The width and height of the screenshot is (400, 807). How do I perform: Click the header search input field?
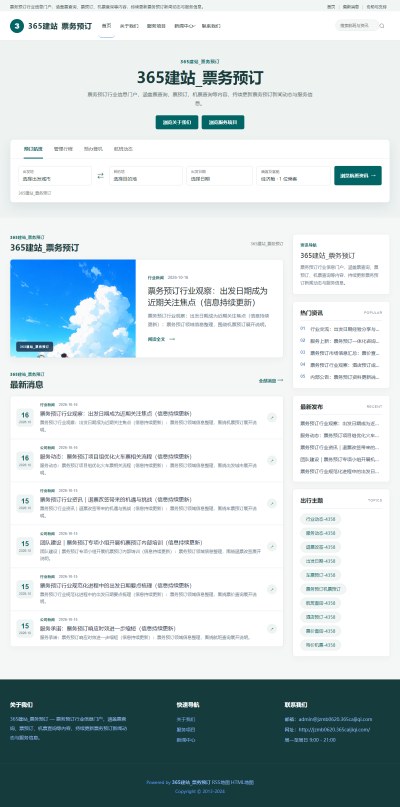tap(356, 25)
